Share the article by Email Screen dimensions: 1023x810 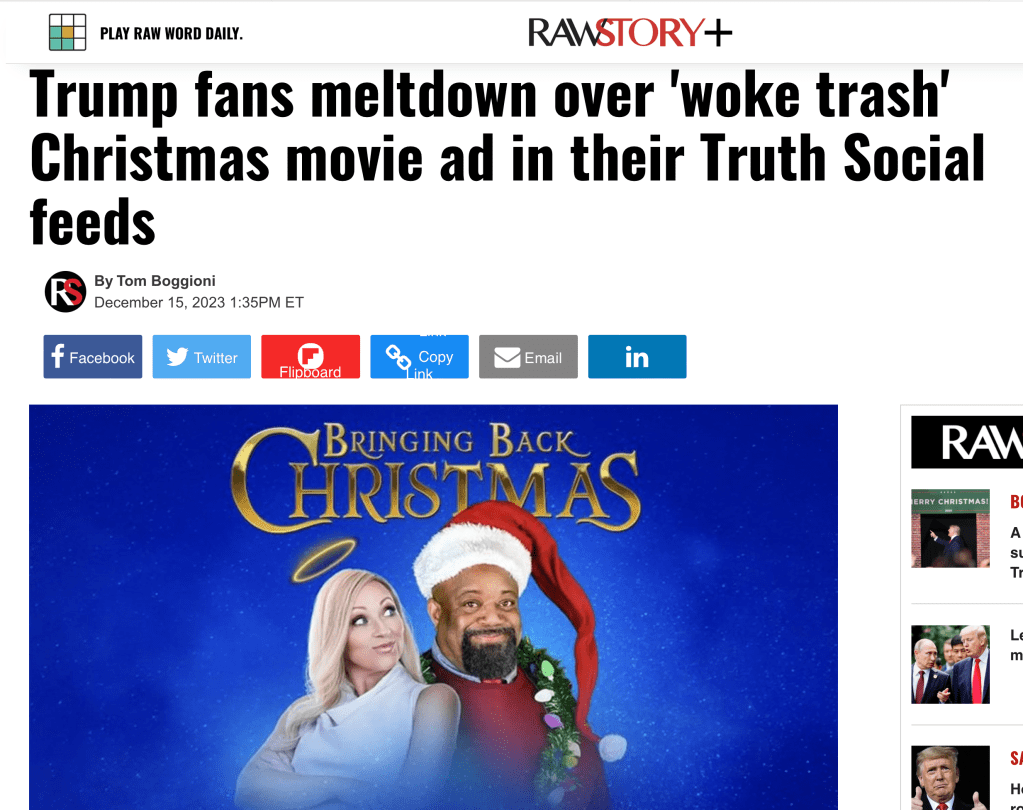528,357
